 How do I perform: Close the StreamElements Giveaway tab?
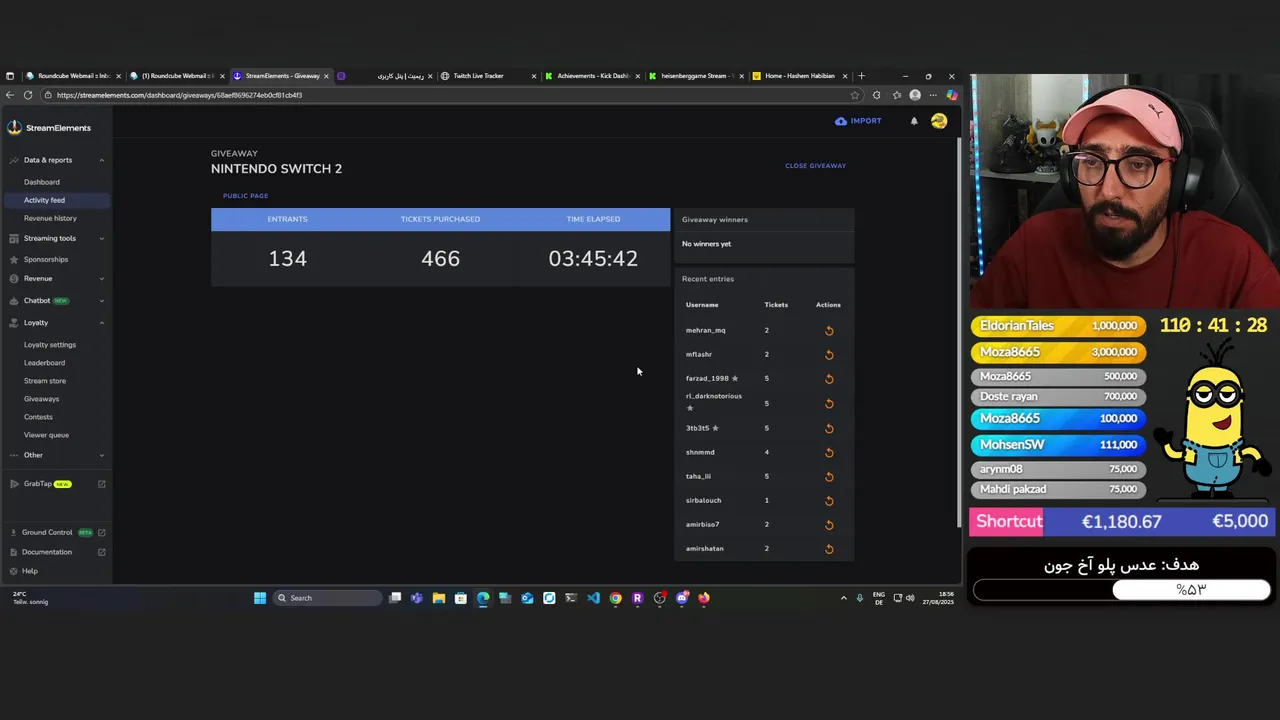coord(326,76)
